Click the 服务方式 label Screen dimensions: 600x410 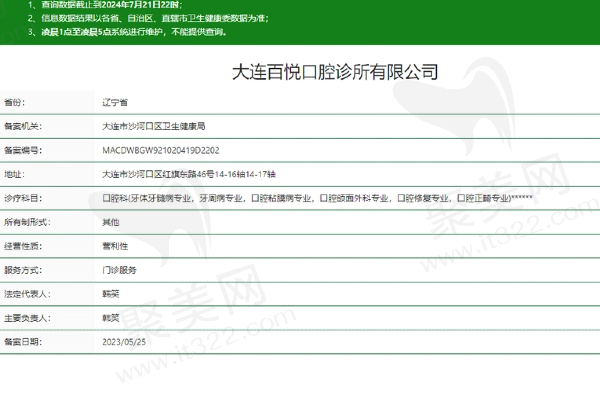23,270
